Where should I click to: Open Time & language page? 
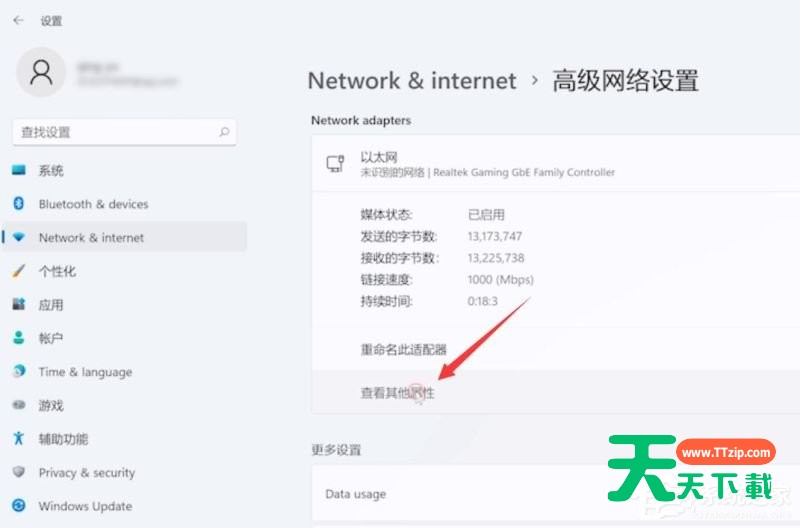click(x=124, y=372)
